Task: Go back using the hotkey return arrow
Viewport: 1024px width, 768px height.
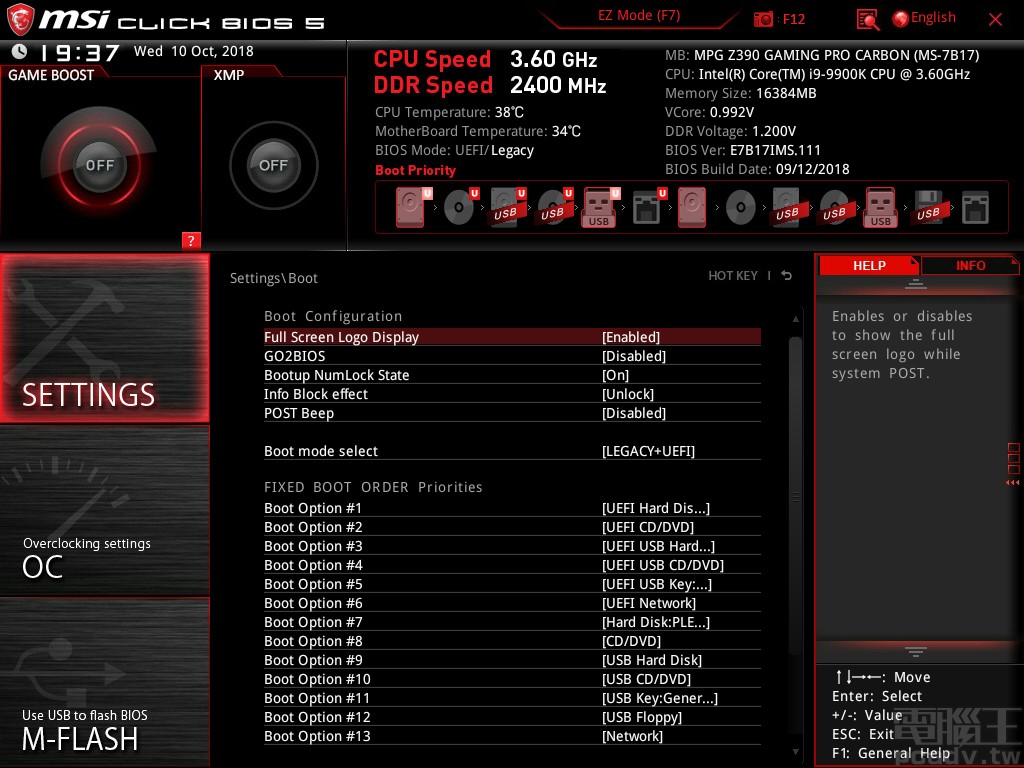Action: click(787, 276)
